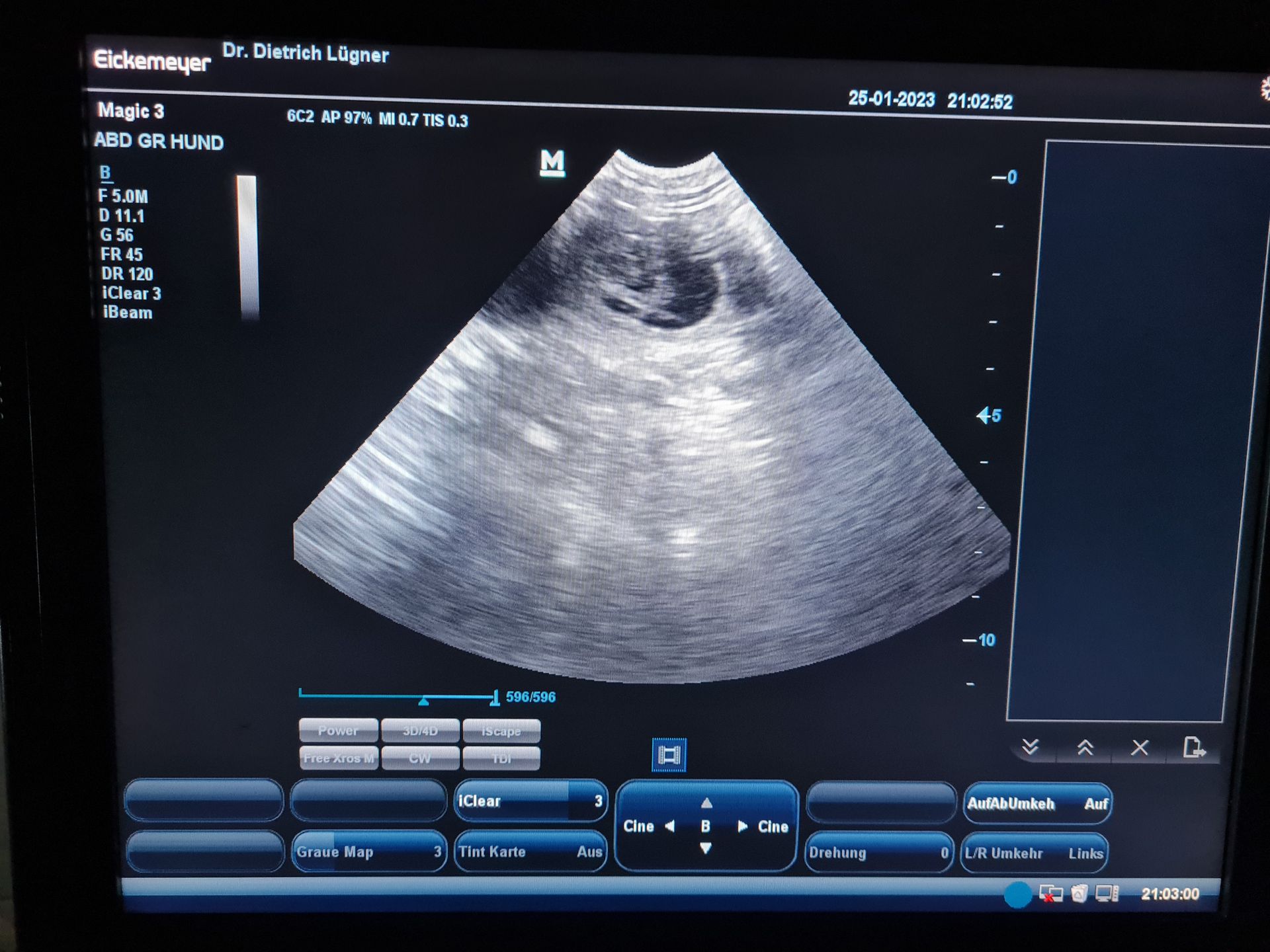Screen dimensions: 1270x952
Task: Select the Power mode tab
Action: coord(338,731)
